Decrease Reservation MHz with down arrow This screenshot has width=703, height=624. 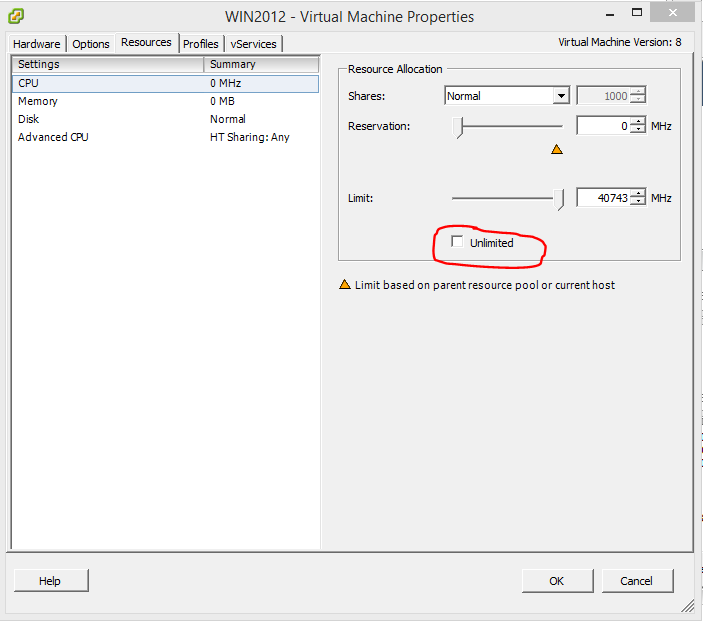coord(638,131)
